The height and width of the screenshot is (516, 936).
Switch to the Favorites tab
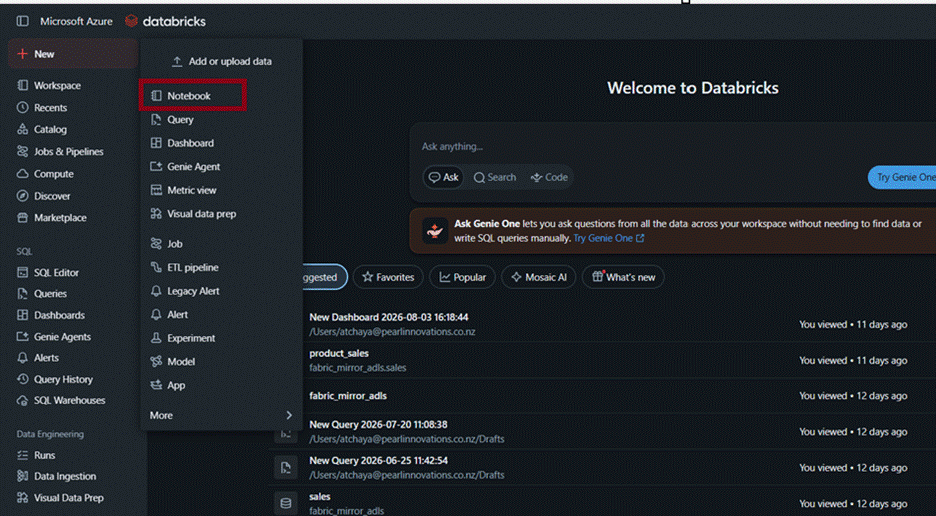388,277
